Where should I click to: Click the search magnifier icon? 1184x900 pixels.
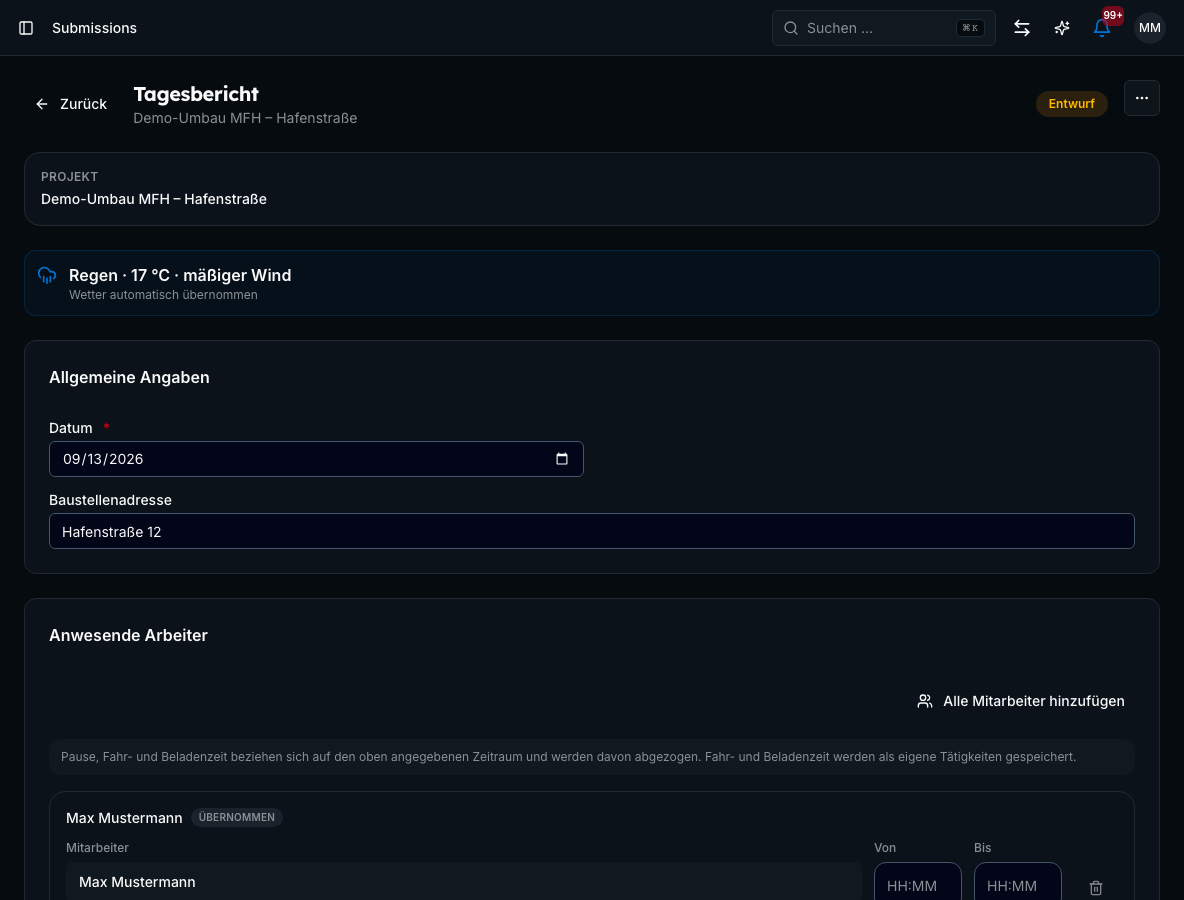coord(791,28)
